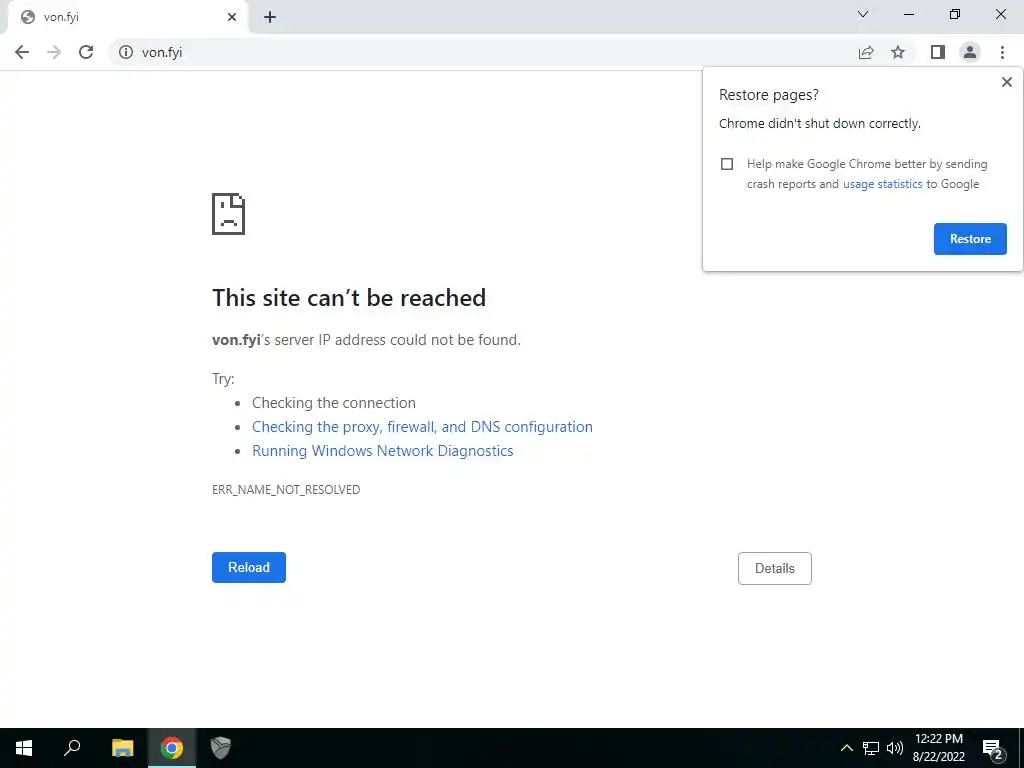The image size is (1024, 768).
Task: Open Chrome's three-dot menu
Action: [x=1002, y=52]
